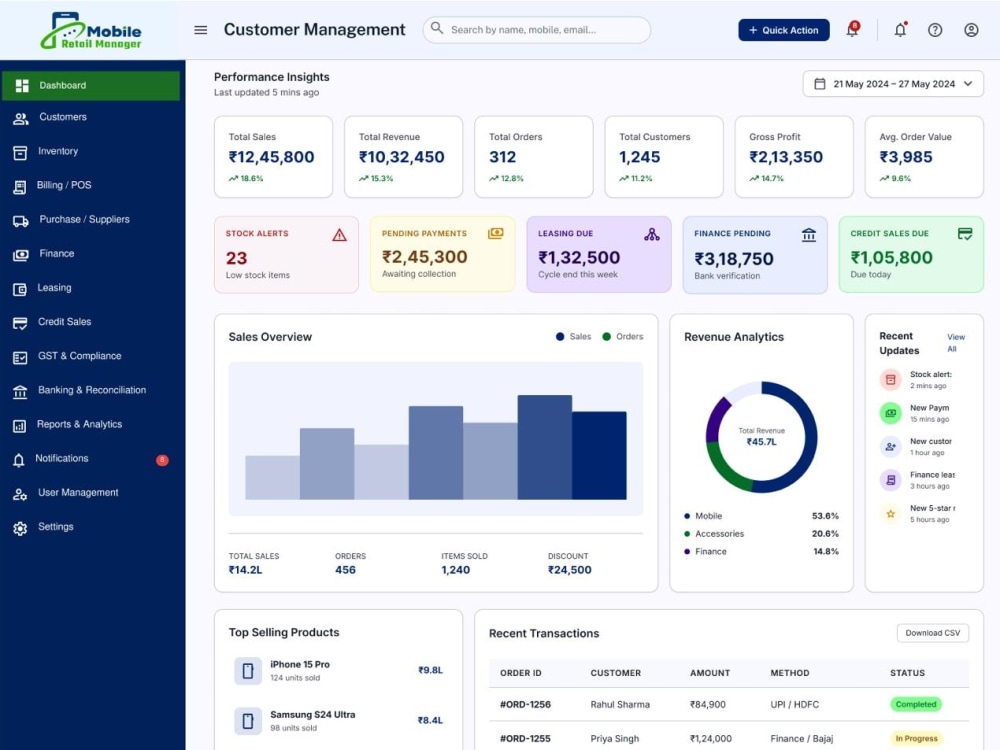The height and width of the screenshot is (750, 1000).
Task: Click the Completed status badge
Action: pos(916,704)
